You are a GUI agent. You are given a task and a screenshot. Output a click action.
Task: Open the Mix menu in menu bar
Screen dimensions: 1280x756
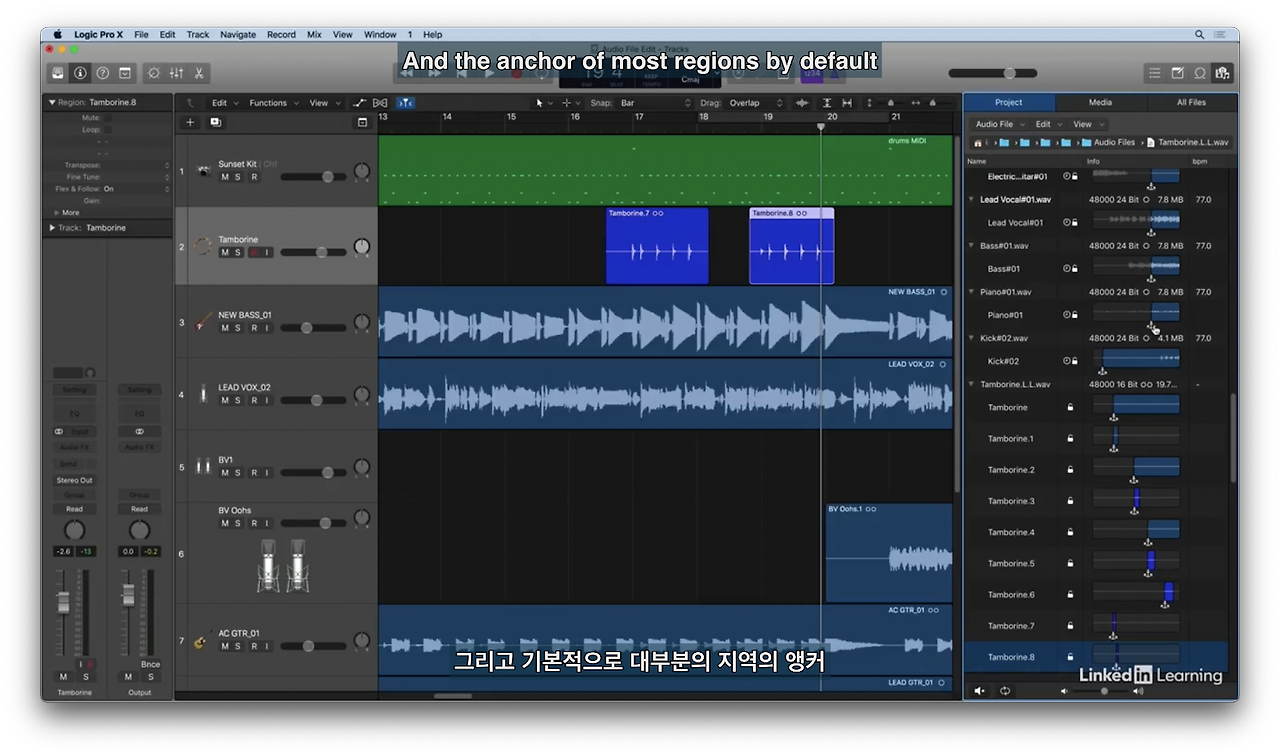click(314, 34)
